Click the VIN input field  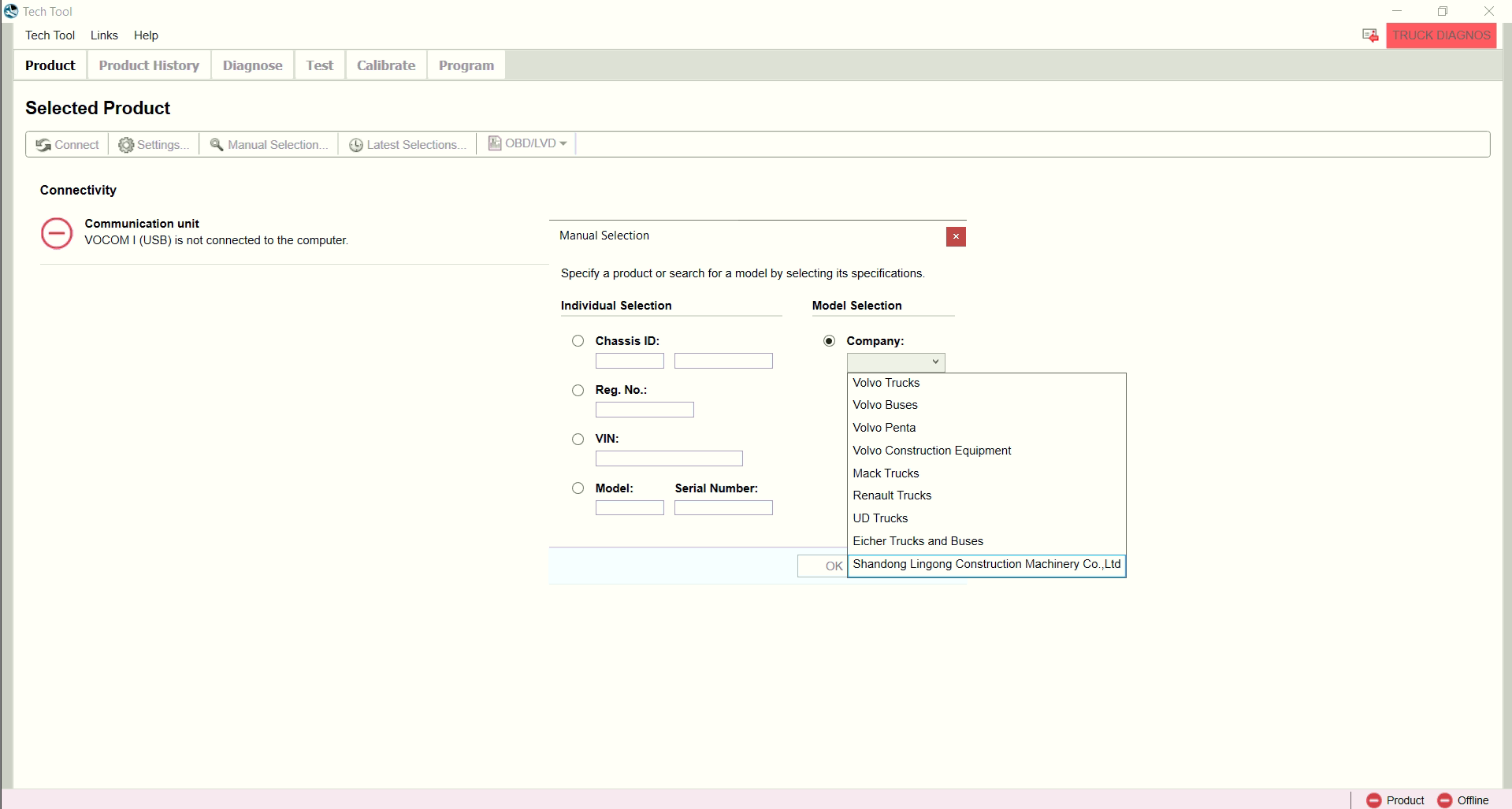point(669,458)
